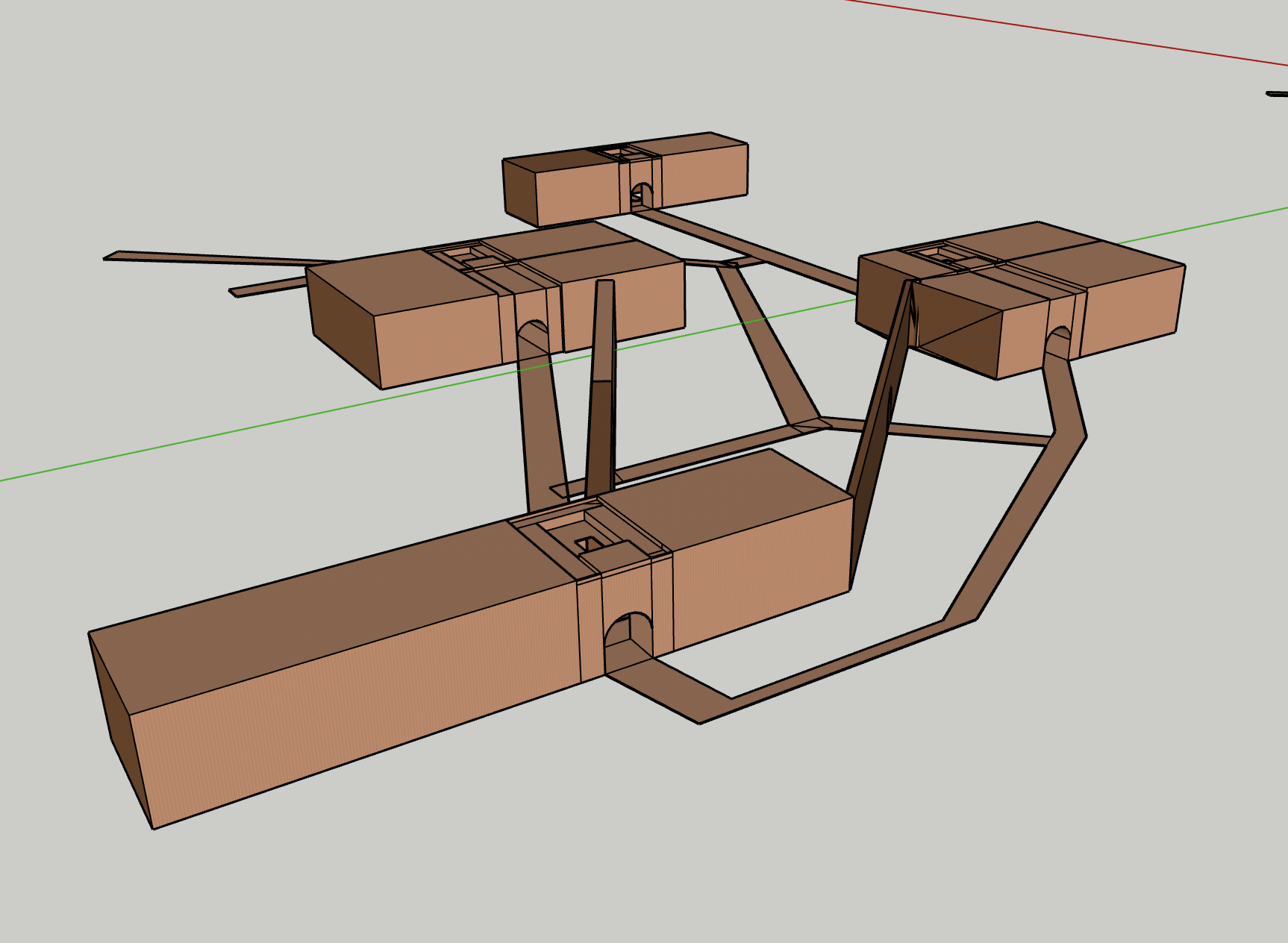Click the path junction in the center of the model
The height and width of the screenshot is (943, 1288).
tap(810, 426)
